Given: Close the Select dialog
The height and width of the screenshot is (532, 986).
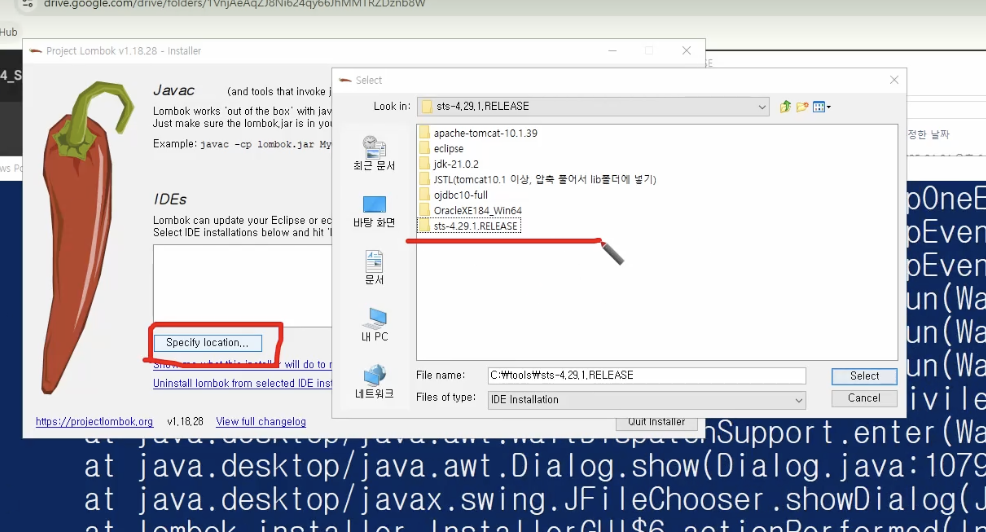Looking at the screenshot, I should click(894, 80).
